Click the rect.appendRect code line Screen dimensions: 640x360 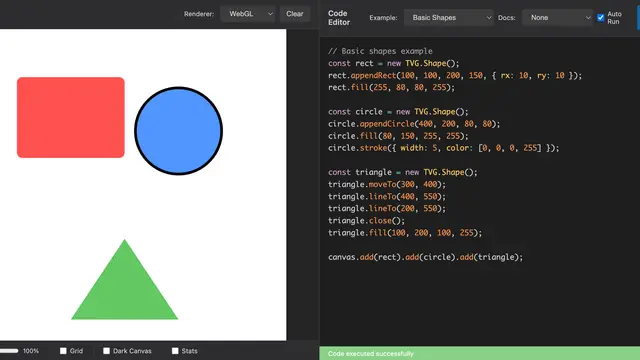point(455,76)
